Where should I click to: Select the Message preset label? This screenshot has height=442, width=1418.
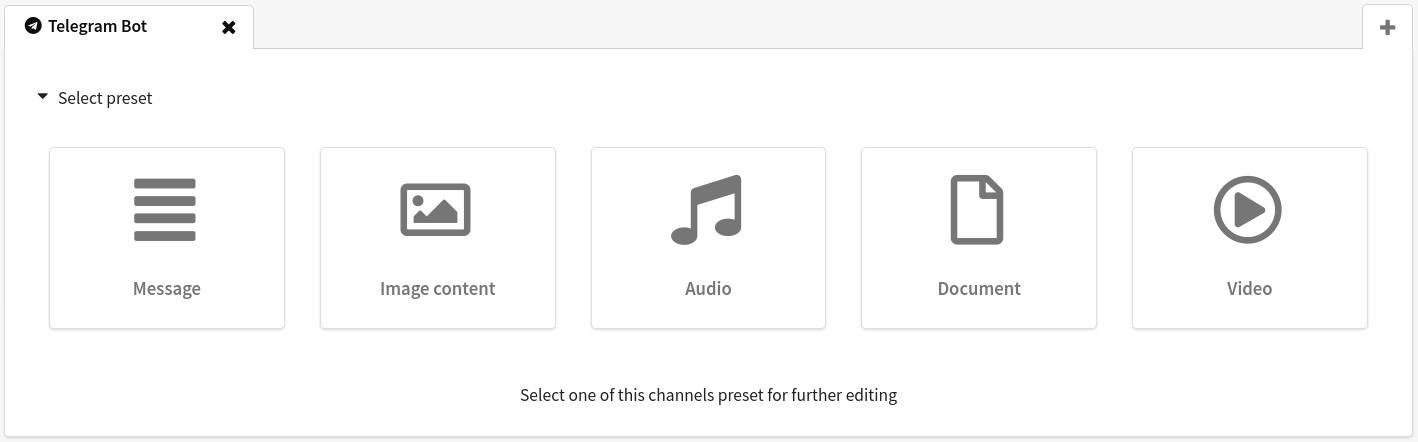[x=167, y=289]
